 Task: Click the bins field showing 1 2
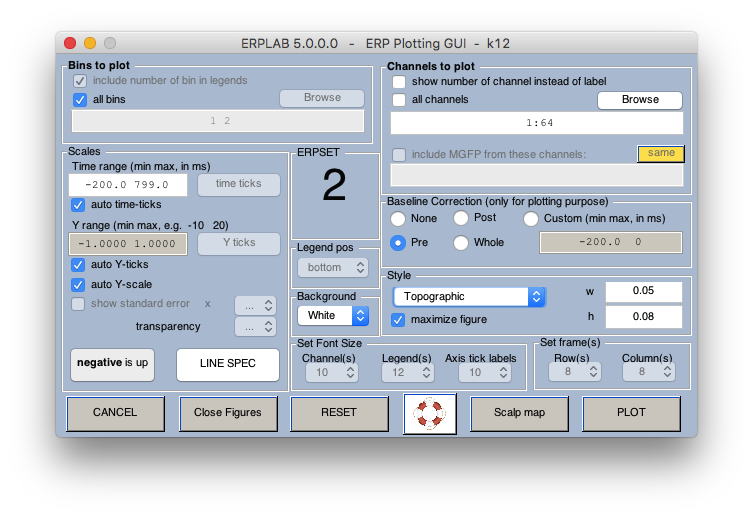click(x=218, y=121)
